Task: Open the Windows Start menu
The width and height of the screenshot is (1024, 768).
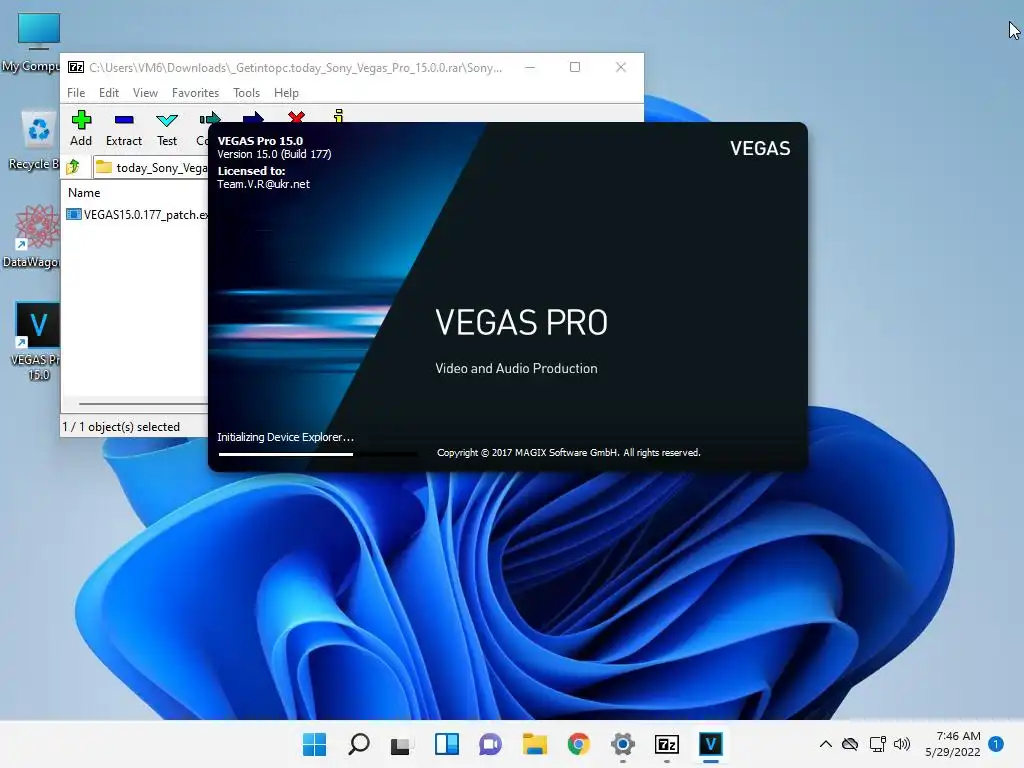Action: coord(314,744)
